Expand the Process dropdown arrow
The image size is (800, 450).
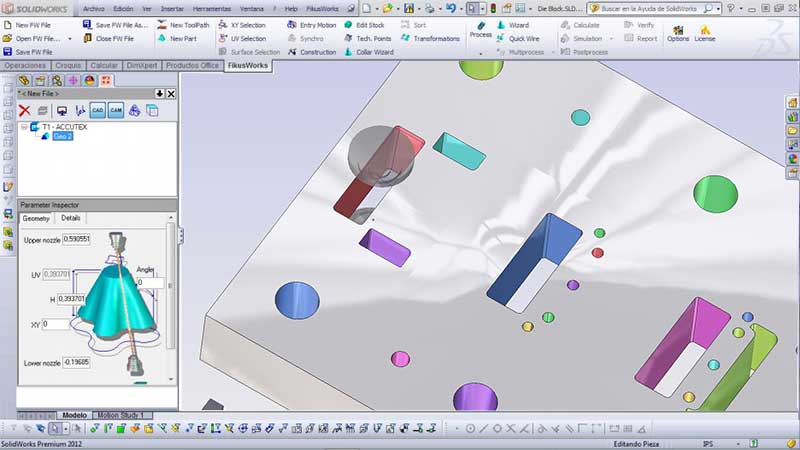[481, 53]
